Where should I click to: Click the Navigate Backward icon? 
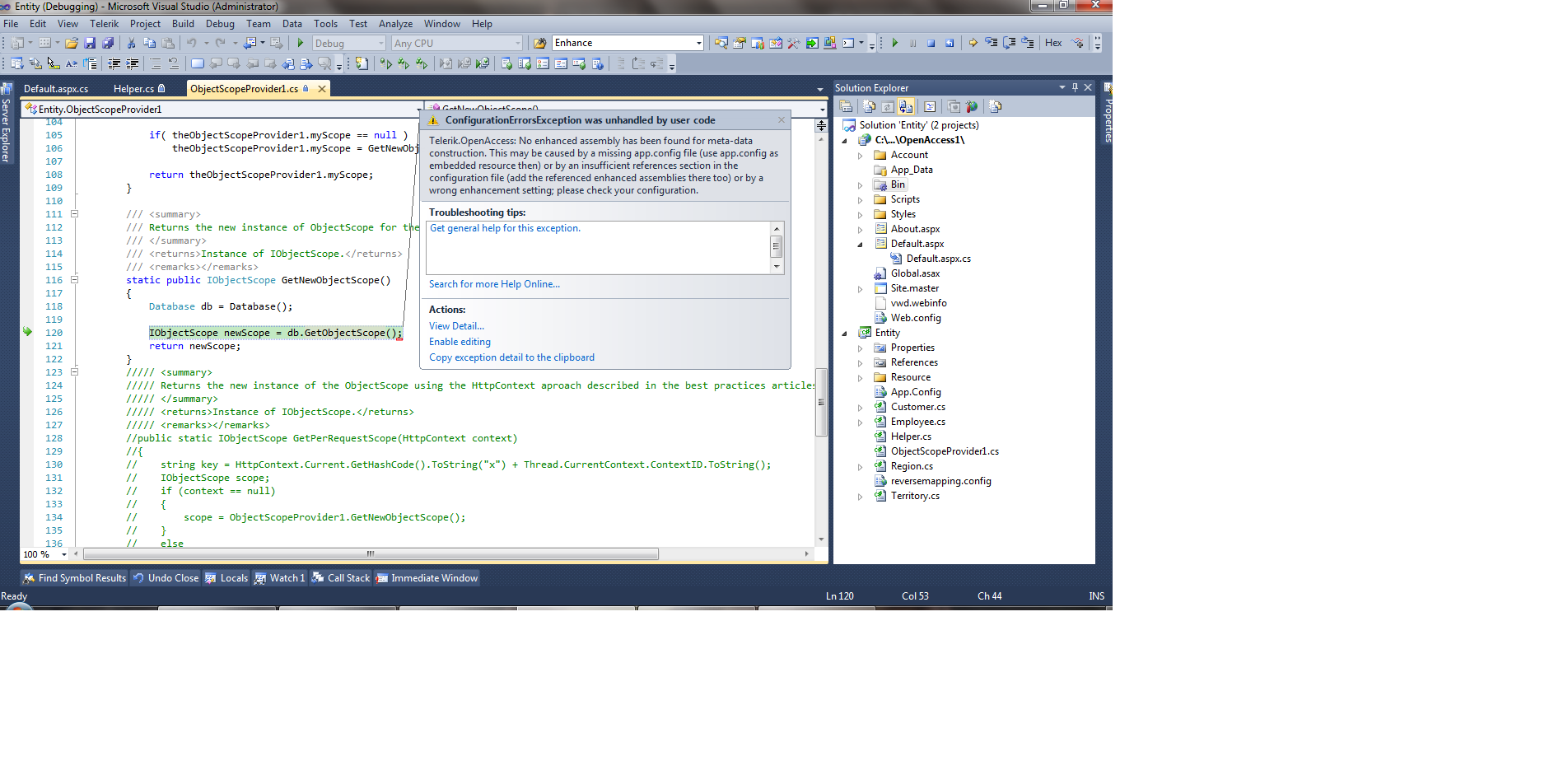[250, 43]
